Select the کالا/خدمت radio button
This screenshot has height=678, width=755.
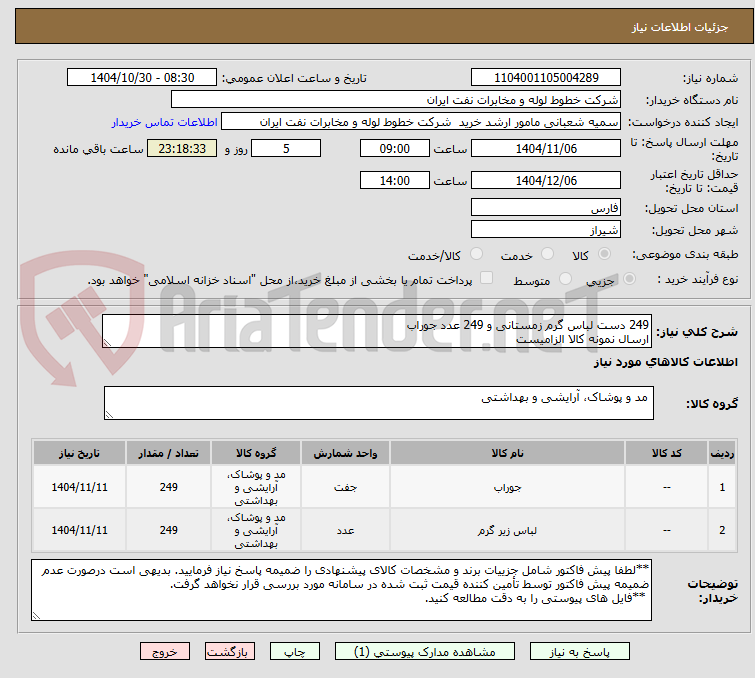tap(476, 254)
